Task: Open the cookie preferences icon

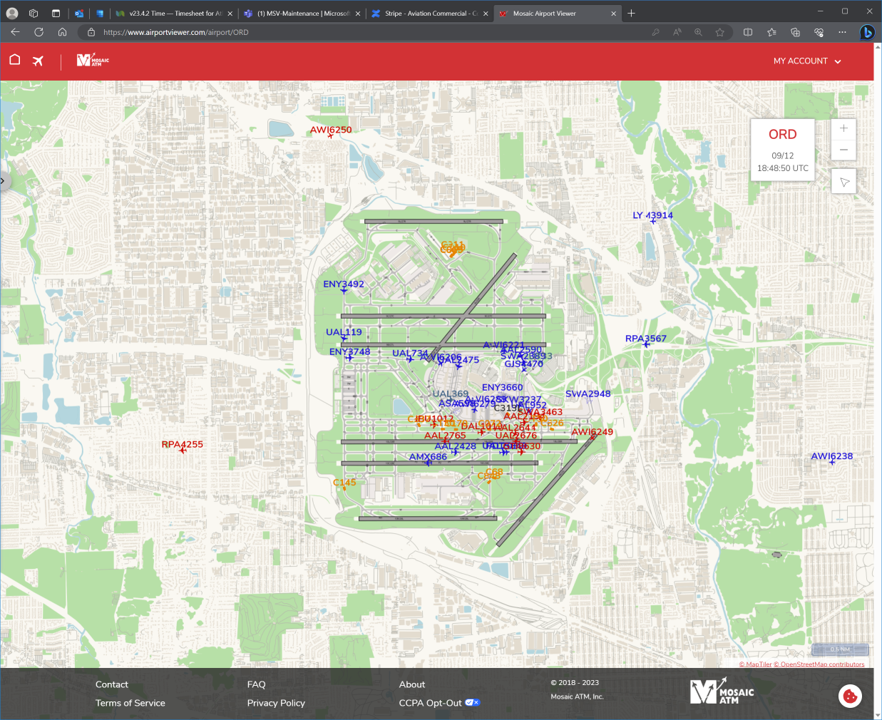Action: coord(850,696)
